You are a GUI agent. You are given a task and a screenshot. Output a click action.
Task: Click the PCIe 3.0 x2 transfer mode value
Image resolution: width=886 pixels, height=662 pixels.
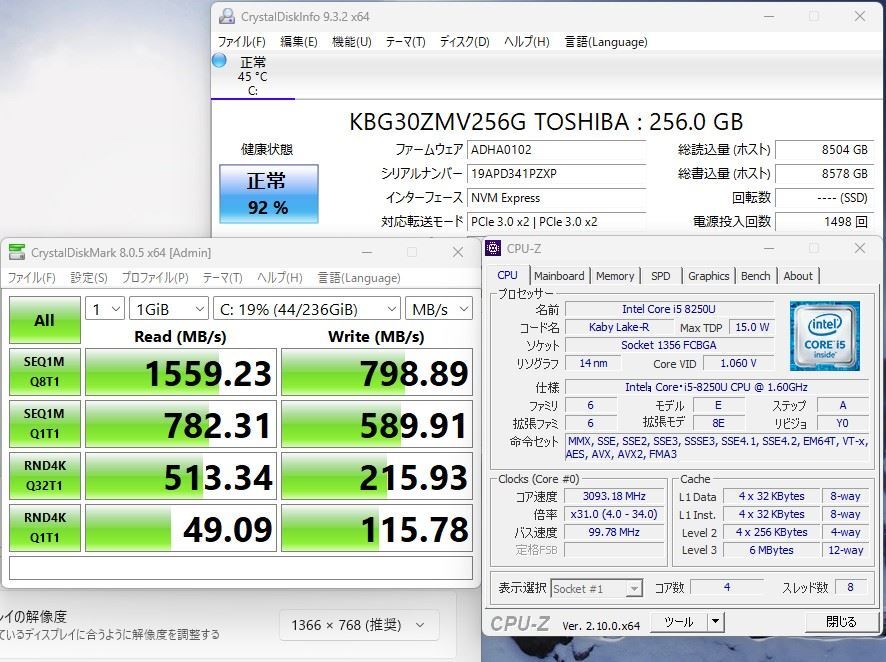[557, 221]
